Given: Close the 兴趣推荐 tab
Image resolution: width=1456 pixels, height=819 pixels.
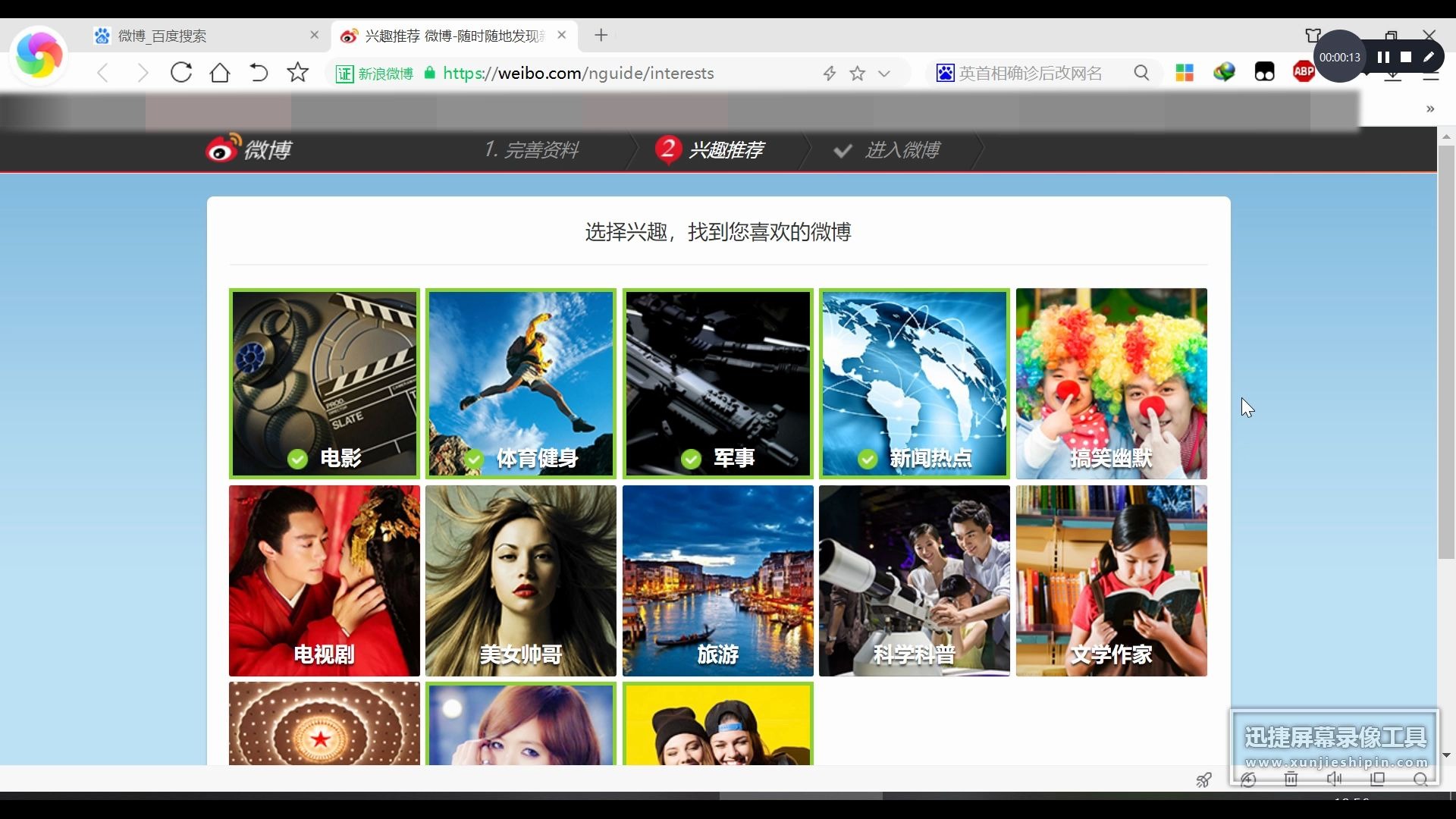Looking at the screenshot, I should [x=562, y=35].
